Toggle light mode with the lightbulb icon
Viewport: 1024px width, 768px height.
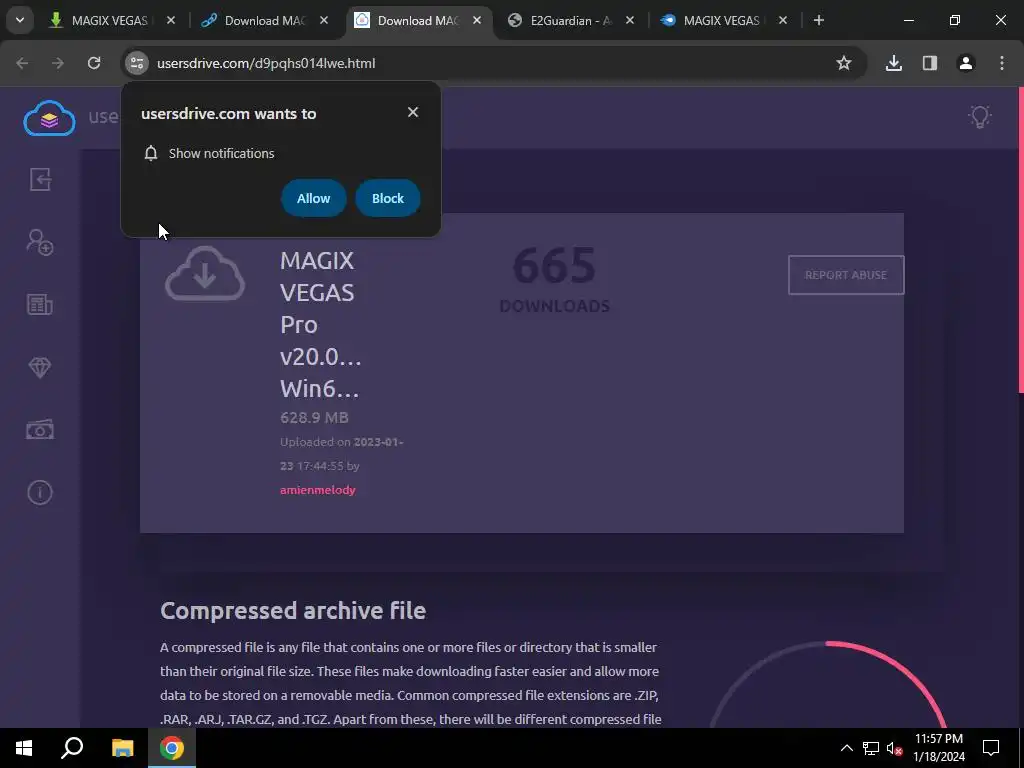point(980,117)
